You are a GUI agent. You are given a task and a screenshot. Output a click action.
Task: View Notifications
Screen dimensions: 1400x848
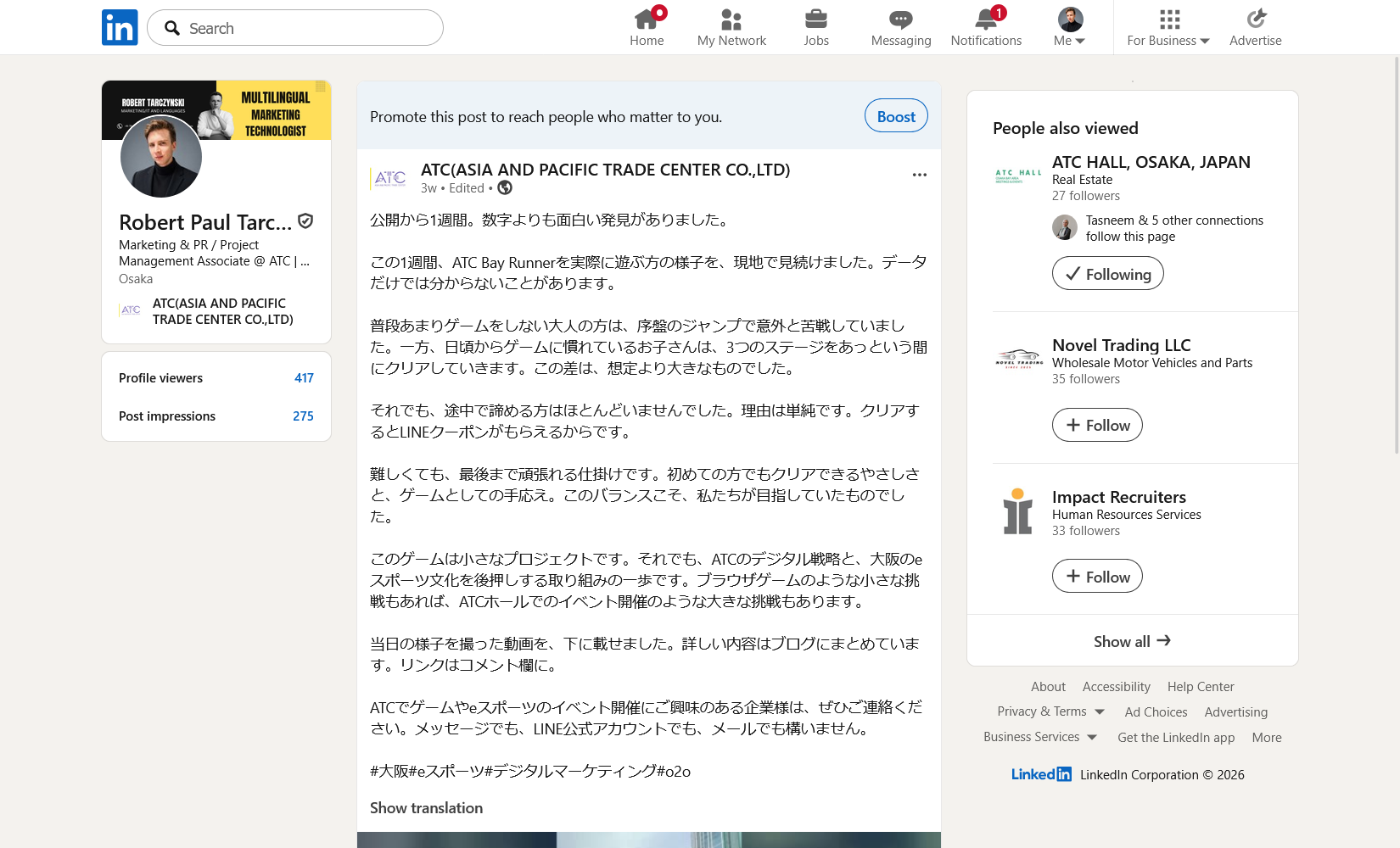[986, 27]
